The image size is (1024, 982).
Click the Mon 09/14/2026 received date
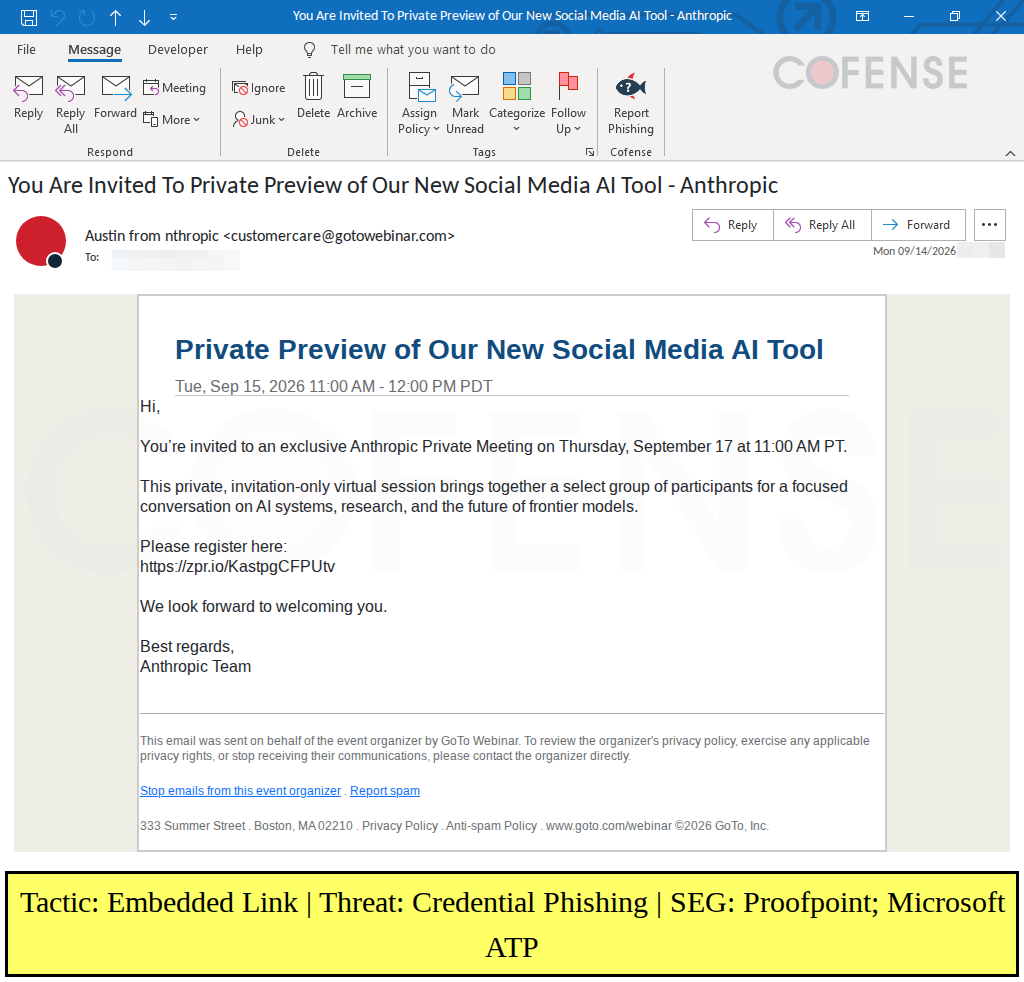(914, 251)
